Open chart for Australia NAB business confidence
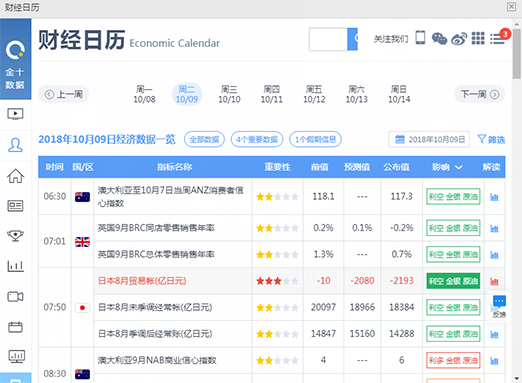 [494, 361]
